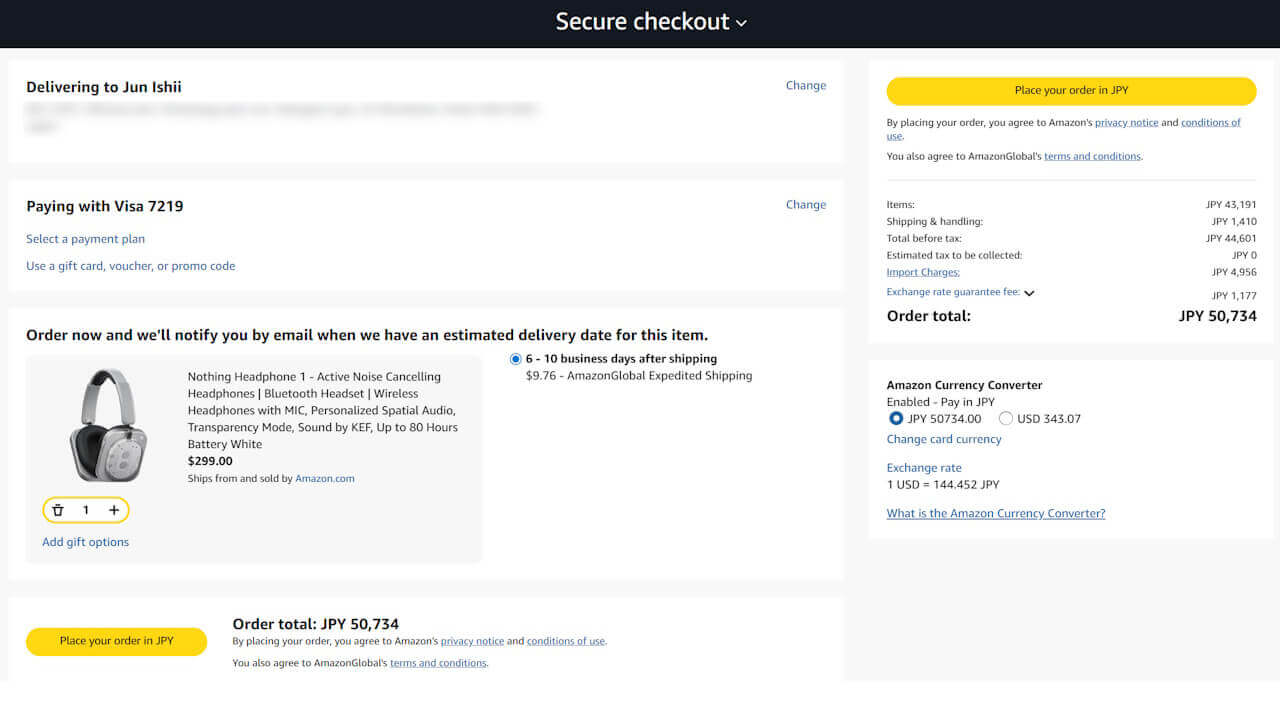This screenshot has height=720, width=1280.
Task: Open bottom conditions of use link
Action: pos(566,641)
